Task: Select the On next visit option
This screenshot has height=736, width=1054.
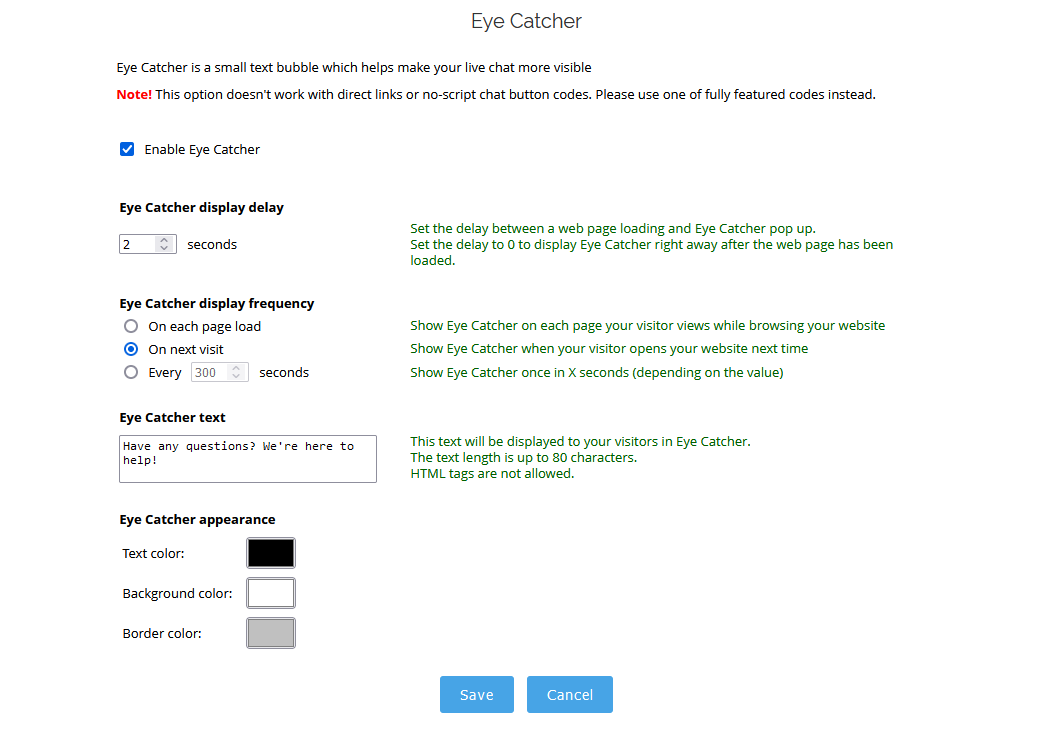Action: click(130, 349)
